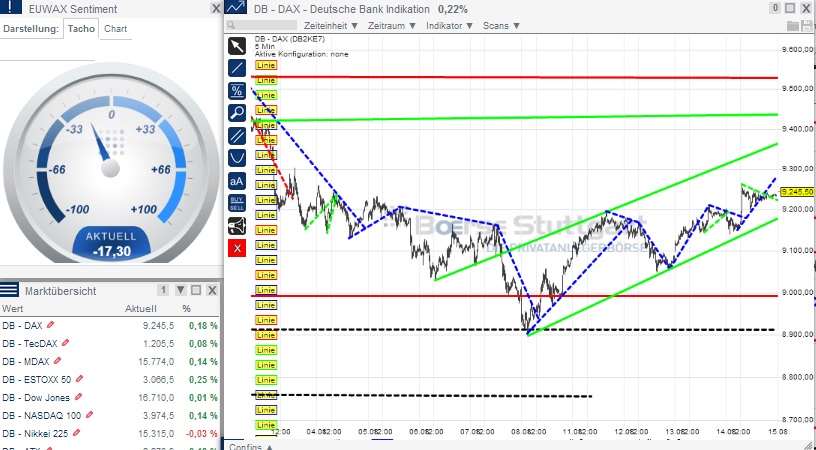Sort by the Wert column header
Screen dimensions: 816x450
(x=12, y=308)
